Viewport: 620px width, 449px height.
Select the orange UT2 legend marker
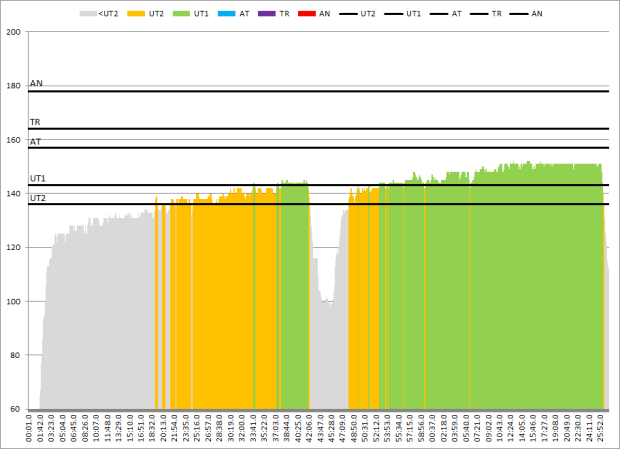click(x=134, y=15)
